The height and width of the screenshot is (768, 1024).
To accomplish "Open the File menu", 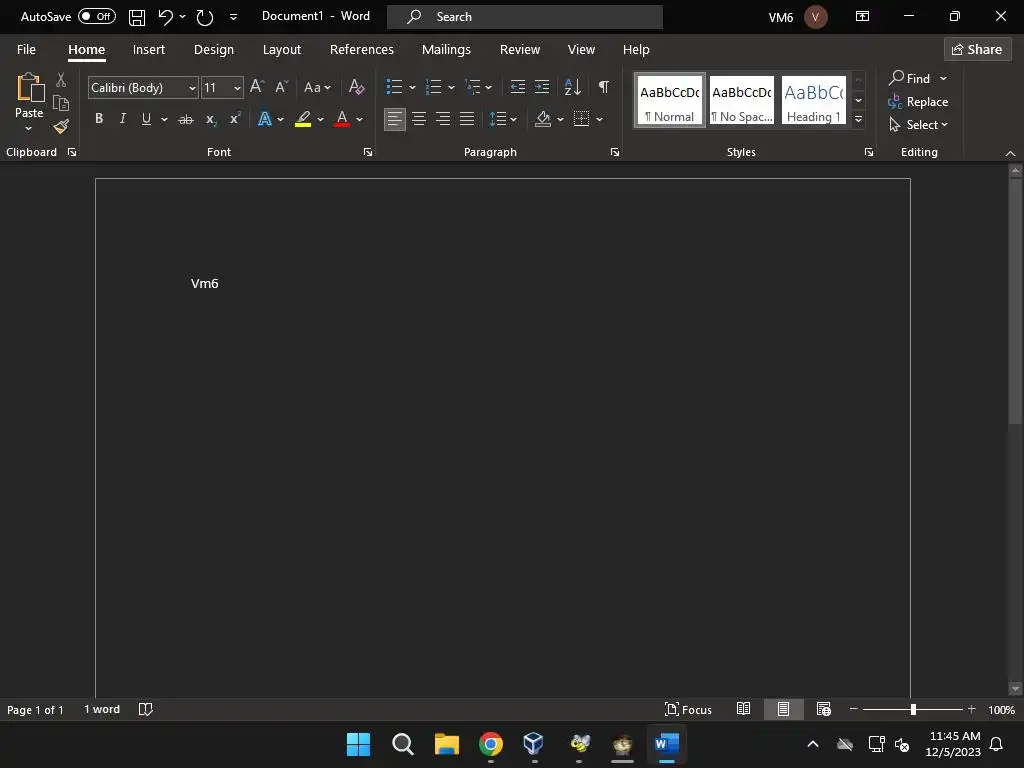I will (26, 50).
